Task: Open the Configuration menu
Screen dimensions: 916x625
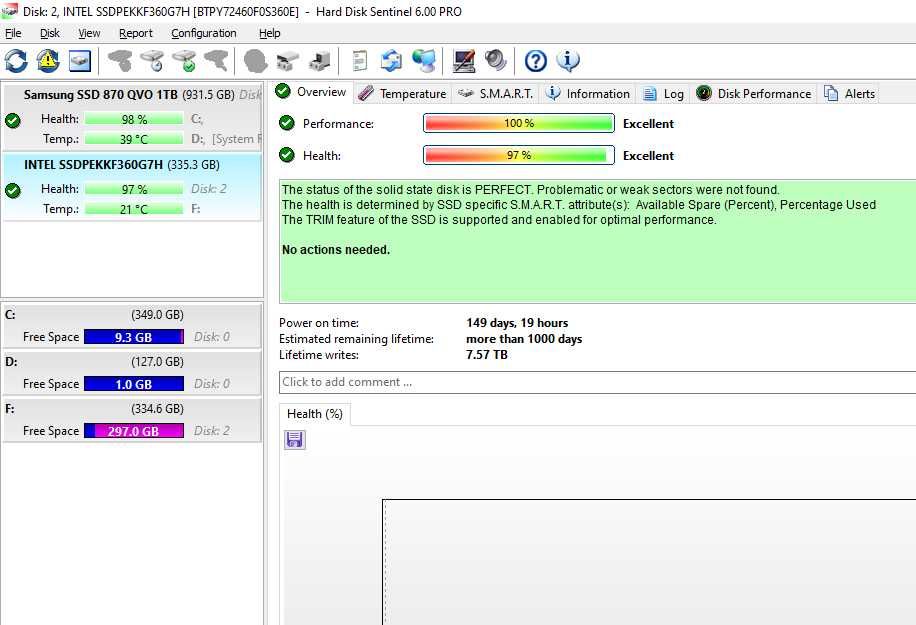Action: [204, 33]
